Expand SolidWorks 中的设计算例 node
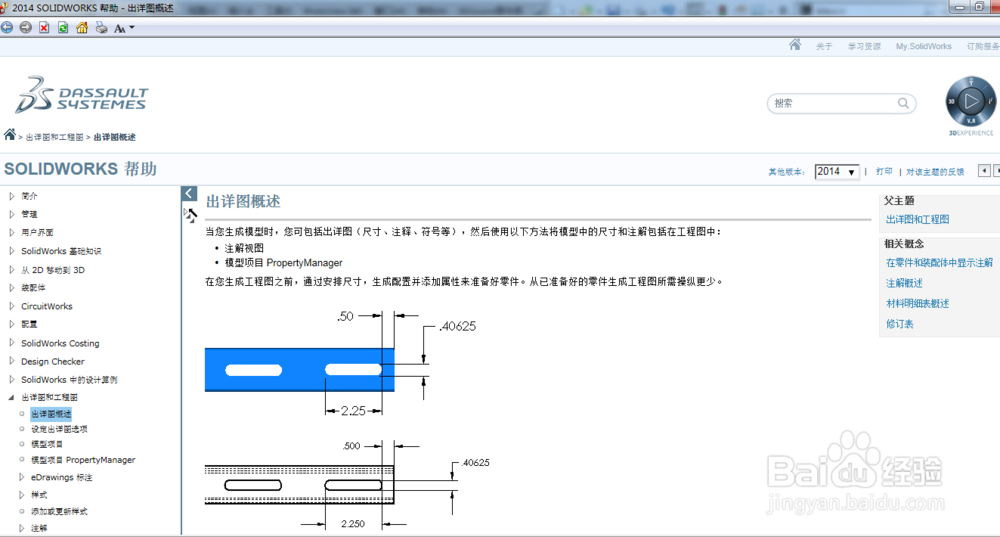The image size is (1000, 537). 11,379
